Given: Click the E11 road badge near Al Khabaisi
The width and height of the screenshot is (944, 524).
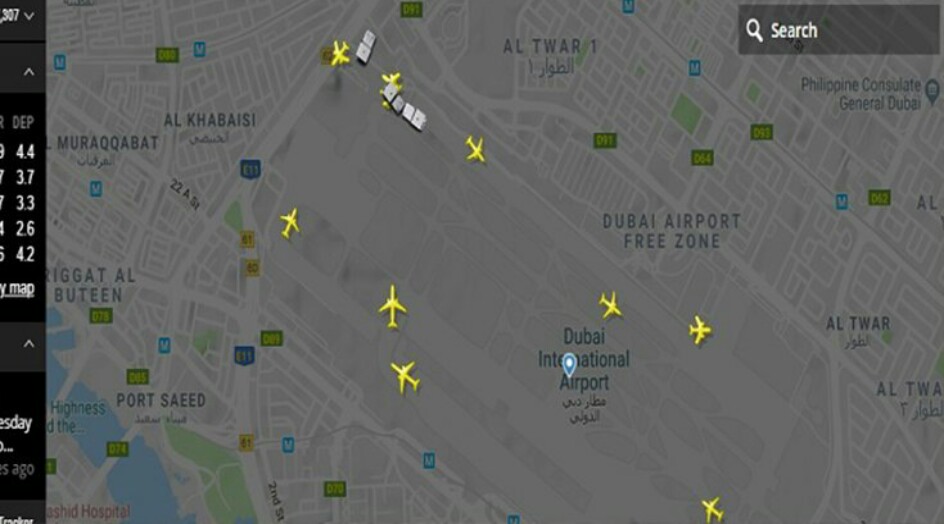Looking at the screenshot, I should (x=251, y=169).
